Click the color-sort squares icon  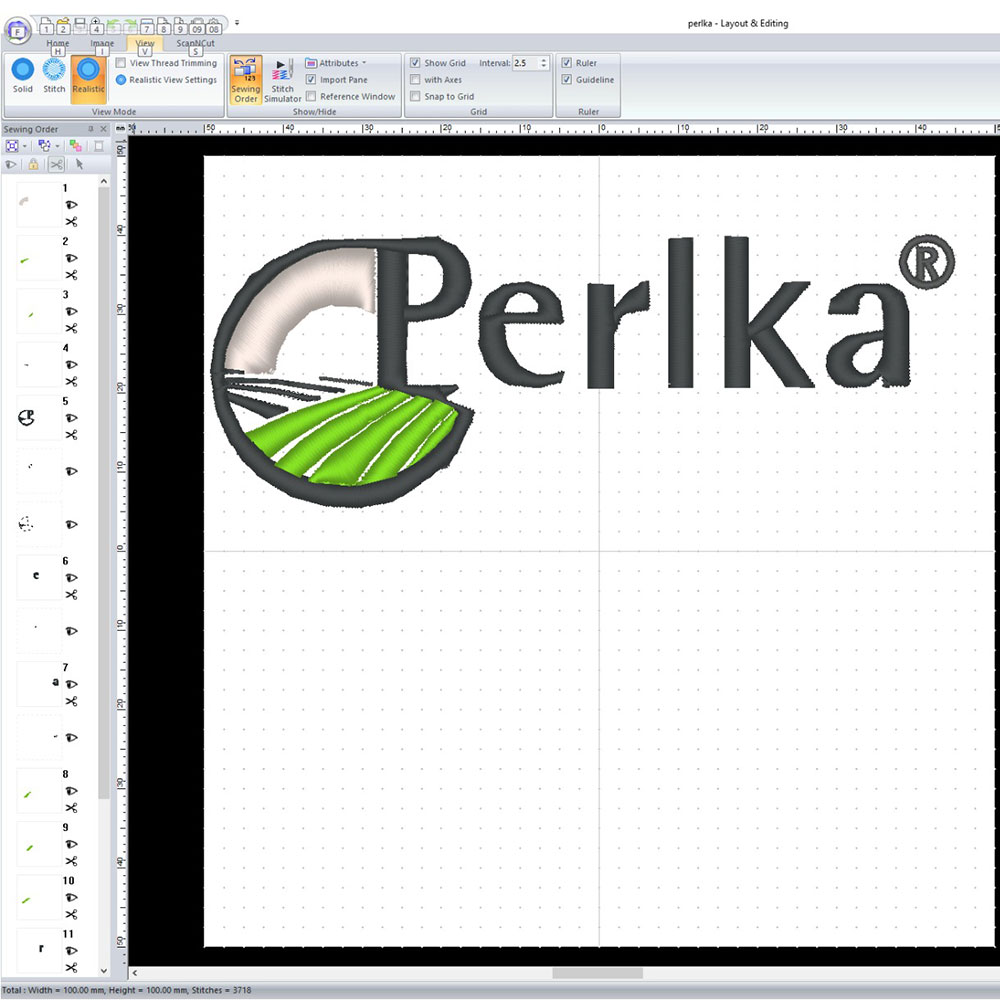click(76, 146)
